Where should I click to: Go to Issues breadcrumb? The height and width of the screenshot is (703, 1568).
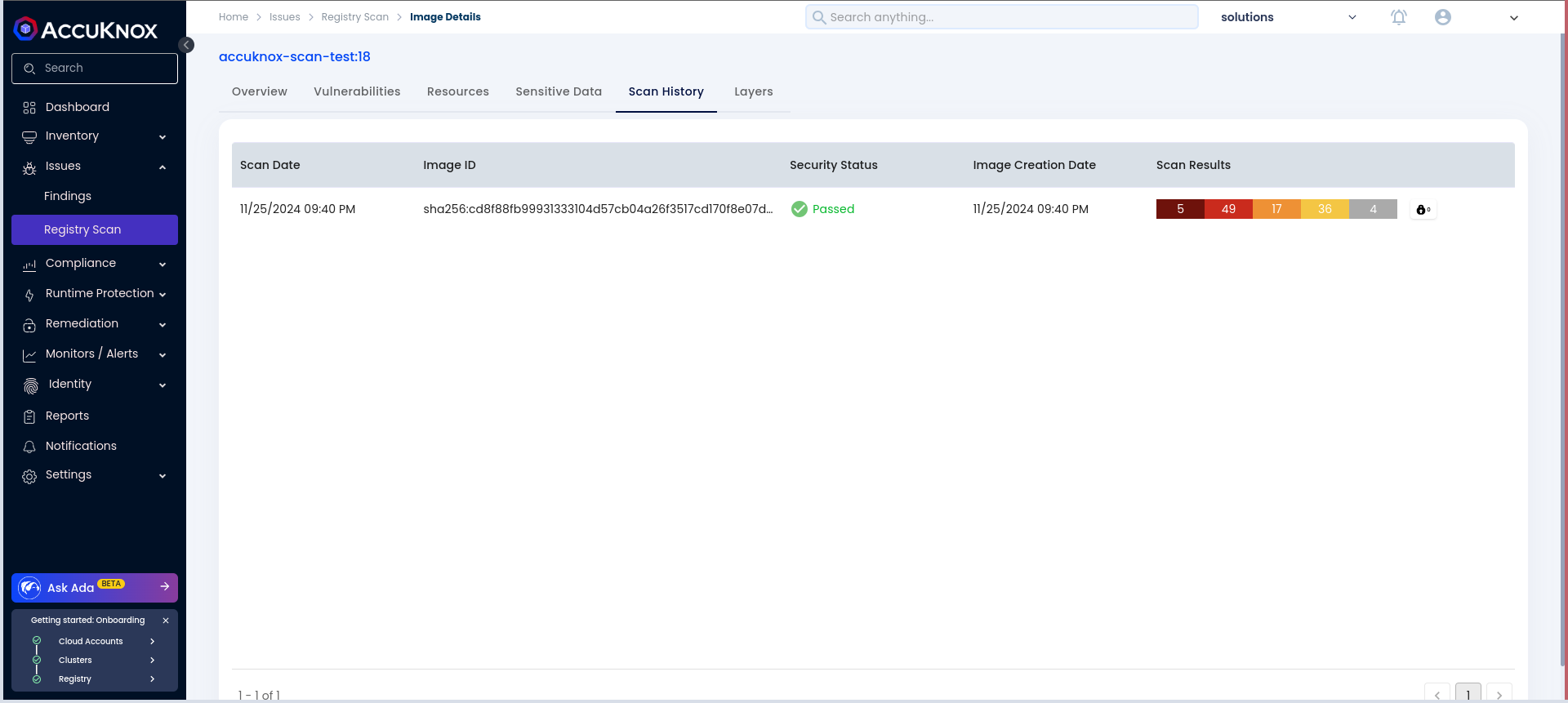[285, 17]
